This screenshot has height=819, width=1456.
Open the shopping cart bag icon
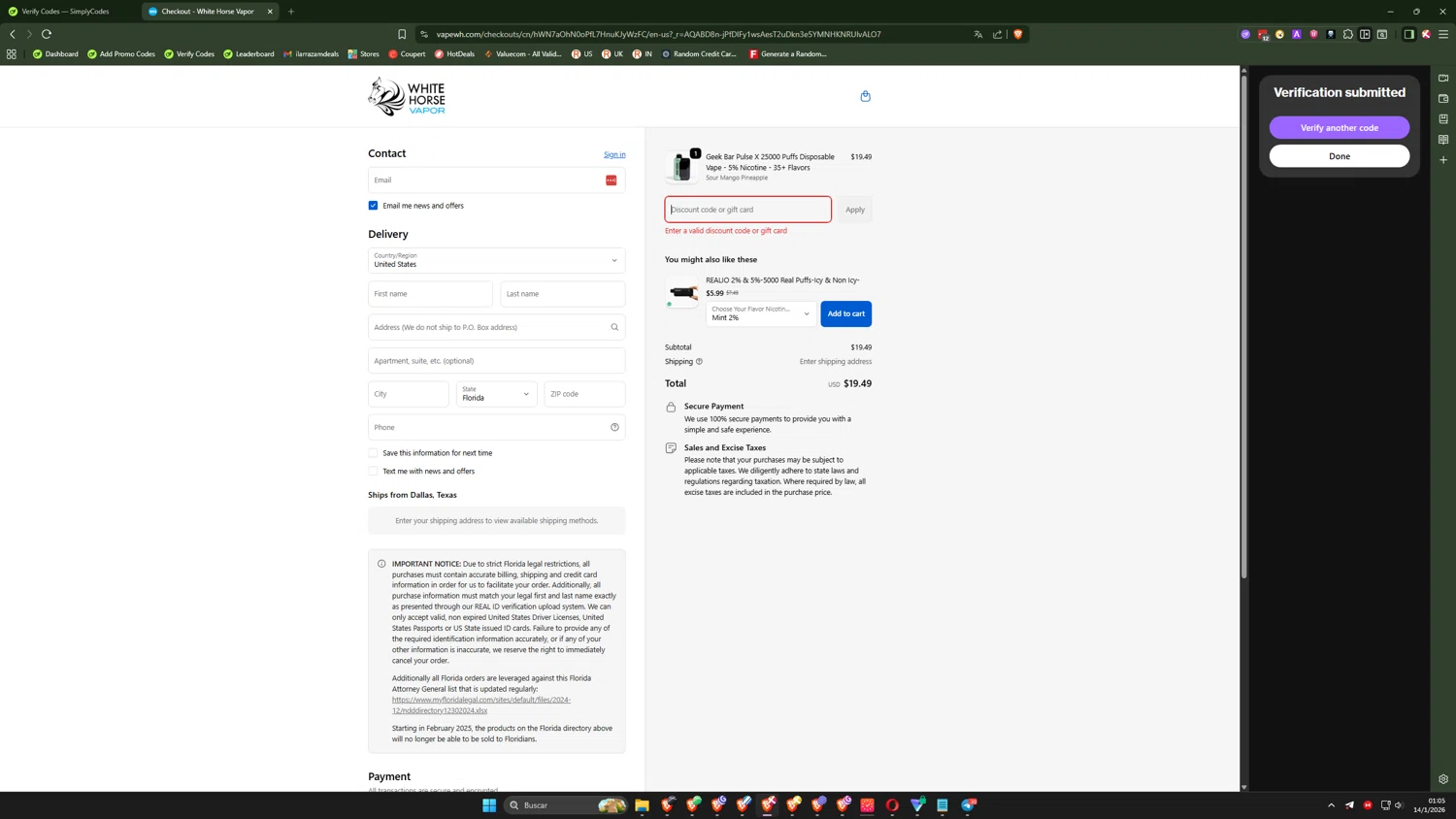[x=865, y=96]
